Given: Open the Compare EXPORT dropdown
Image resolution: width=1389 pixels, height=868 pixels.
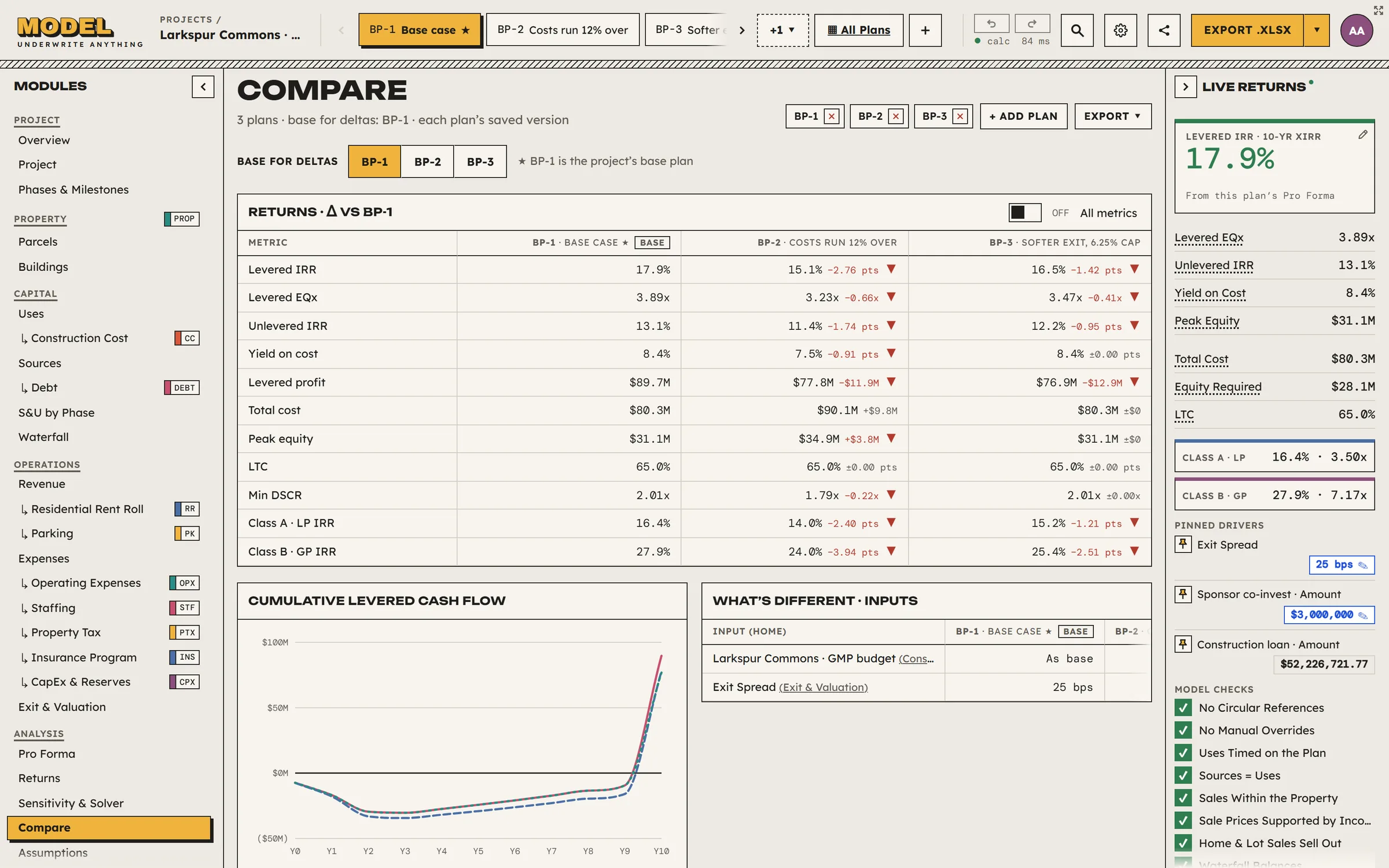Looking at the screenshot, I should point(1112,116).
